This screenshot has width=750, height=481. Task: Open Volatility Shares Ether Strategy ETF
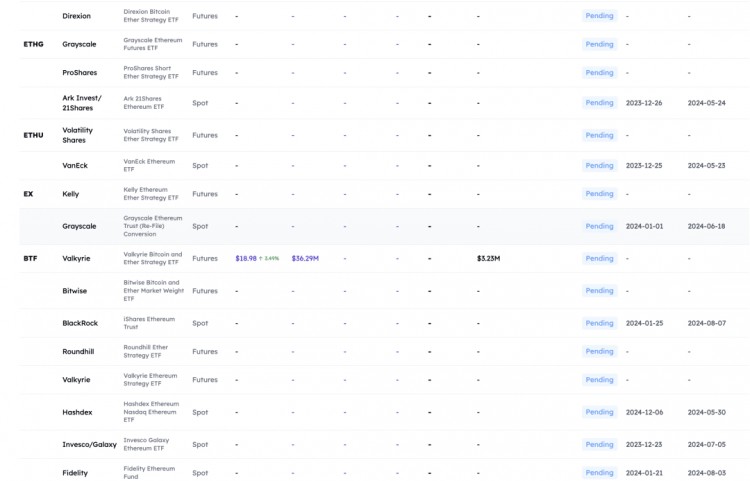point(151,135)
